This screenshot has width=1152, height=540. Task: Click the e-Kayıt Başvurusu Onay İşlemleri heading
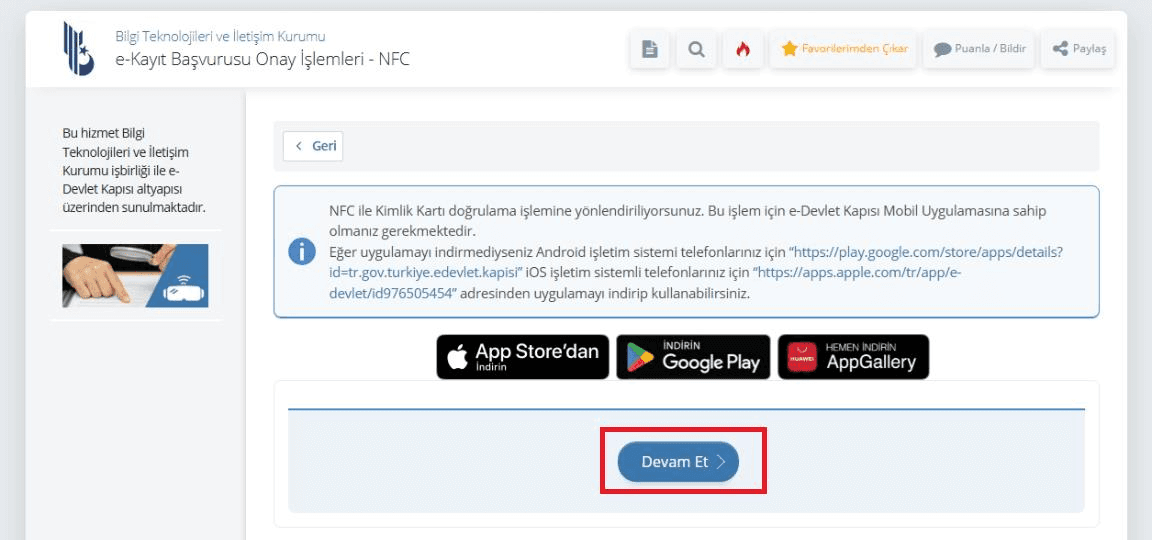262,60
